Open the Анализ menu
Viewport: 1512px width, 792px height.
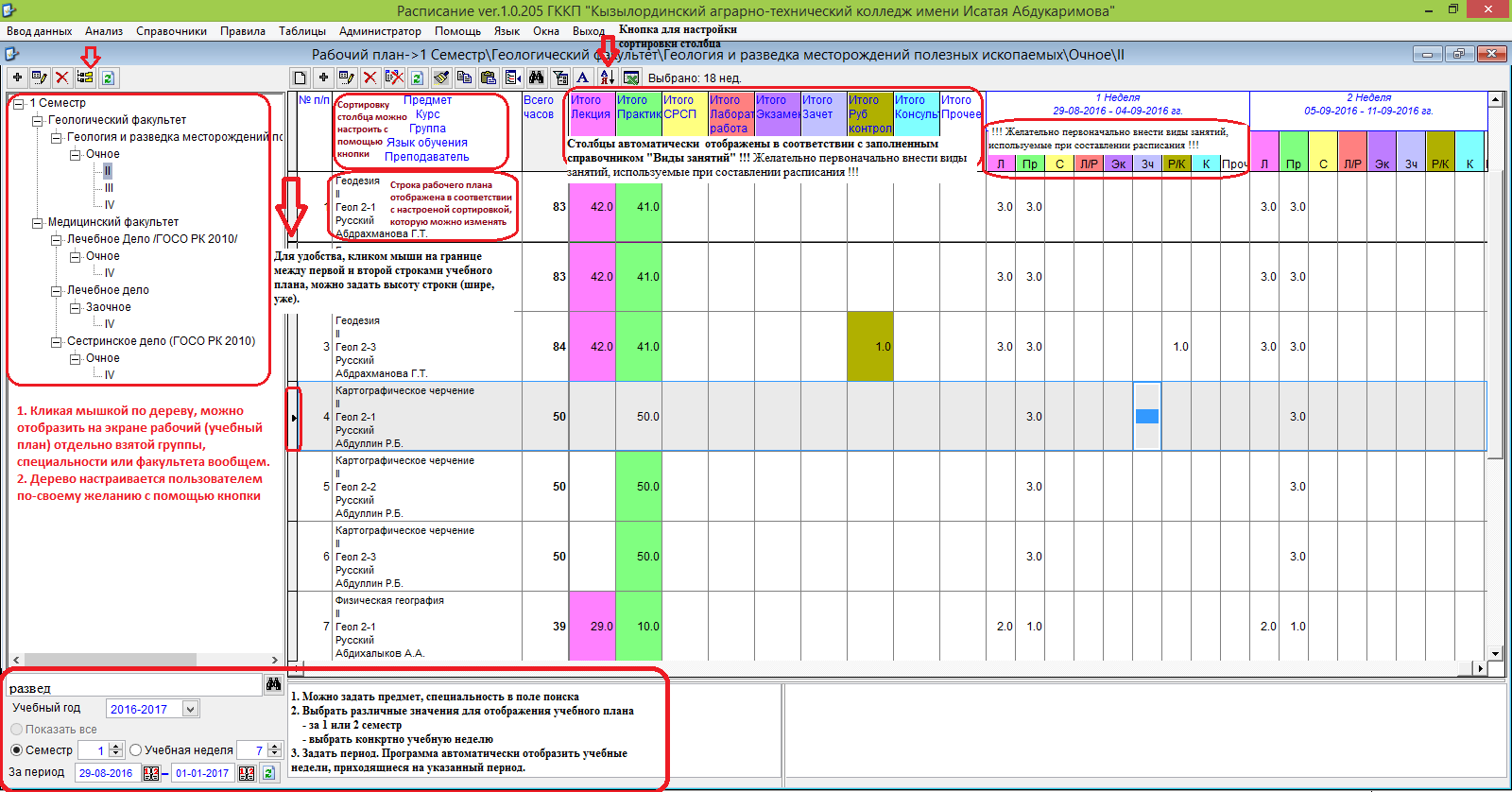[104, 31]
